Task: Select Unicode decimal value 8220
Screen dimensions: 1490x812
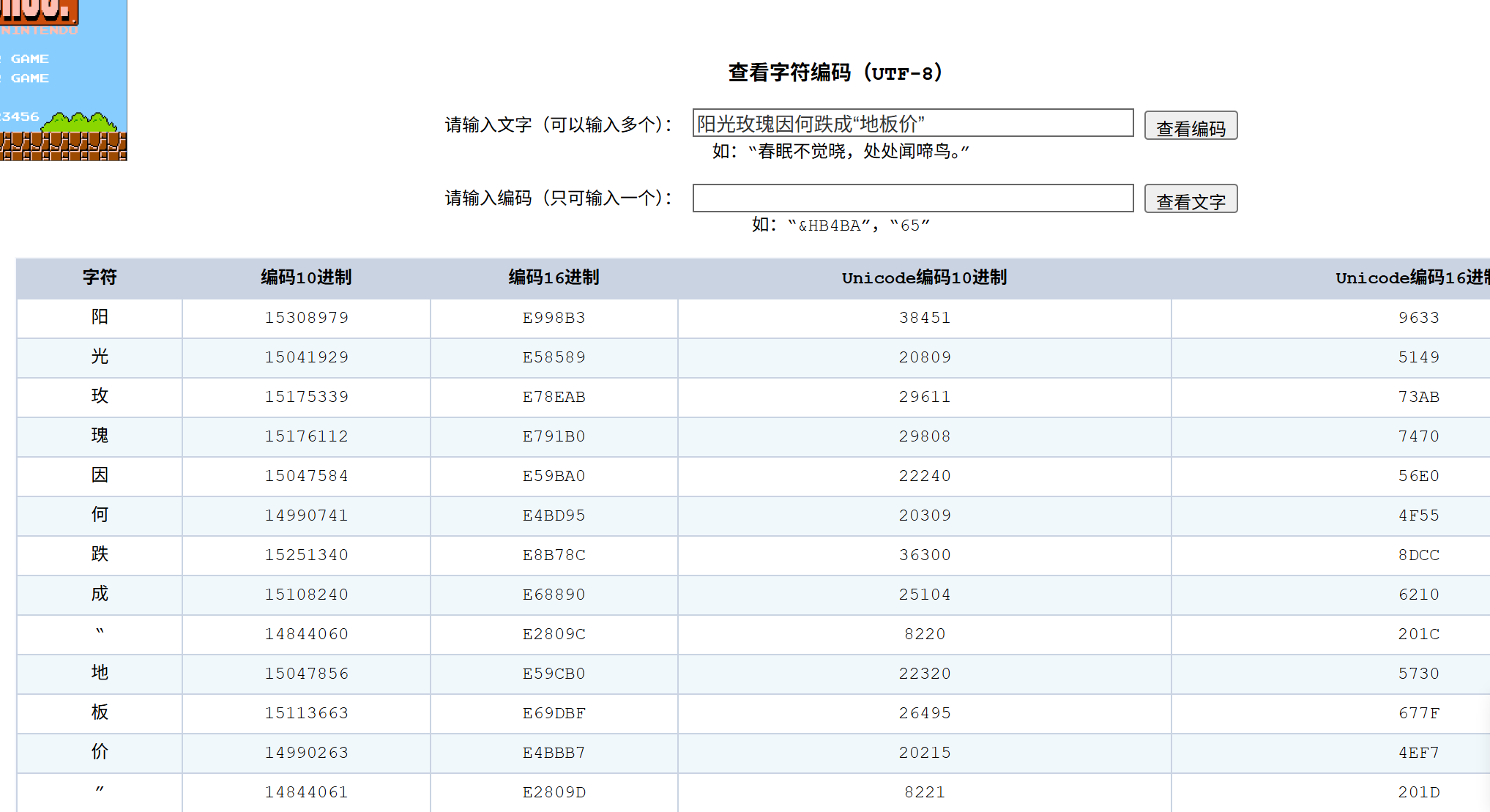Action: [x=924, y=634]
